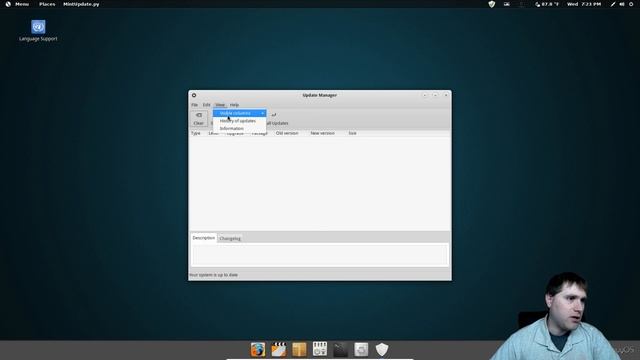Viewport: 640px width, 360px height.
Task: Open Language Support desktop icon
Action: click(x=38, y=31)
